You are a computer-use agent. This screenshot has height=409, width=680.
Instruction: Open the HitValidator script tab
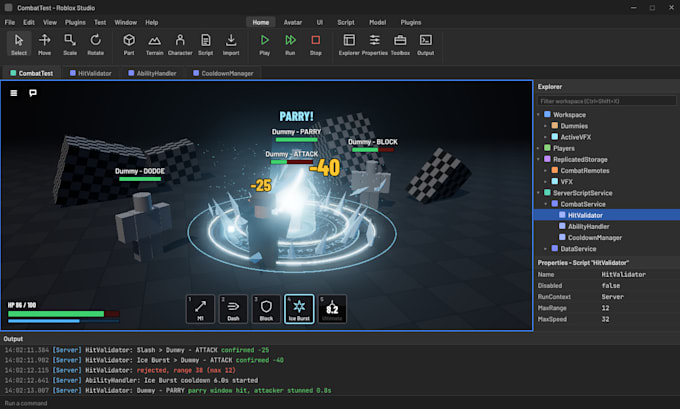(91, 73)
